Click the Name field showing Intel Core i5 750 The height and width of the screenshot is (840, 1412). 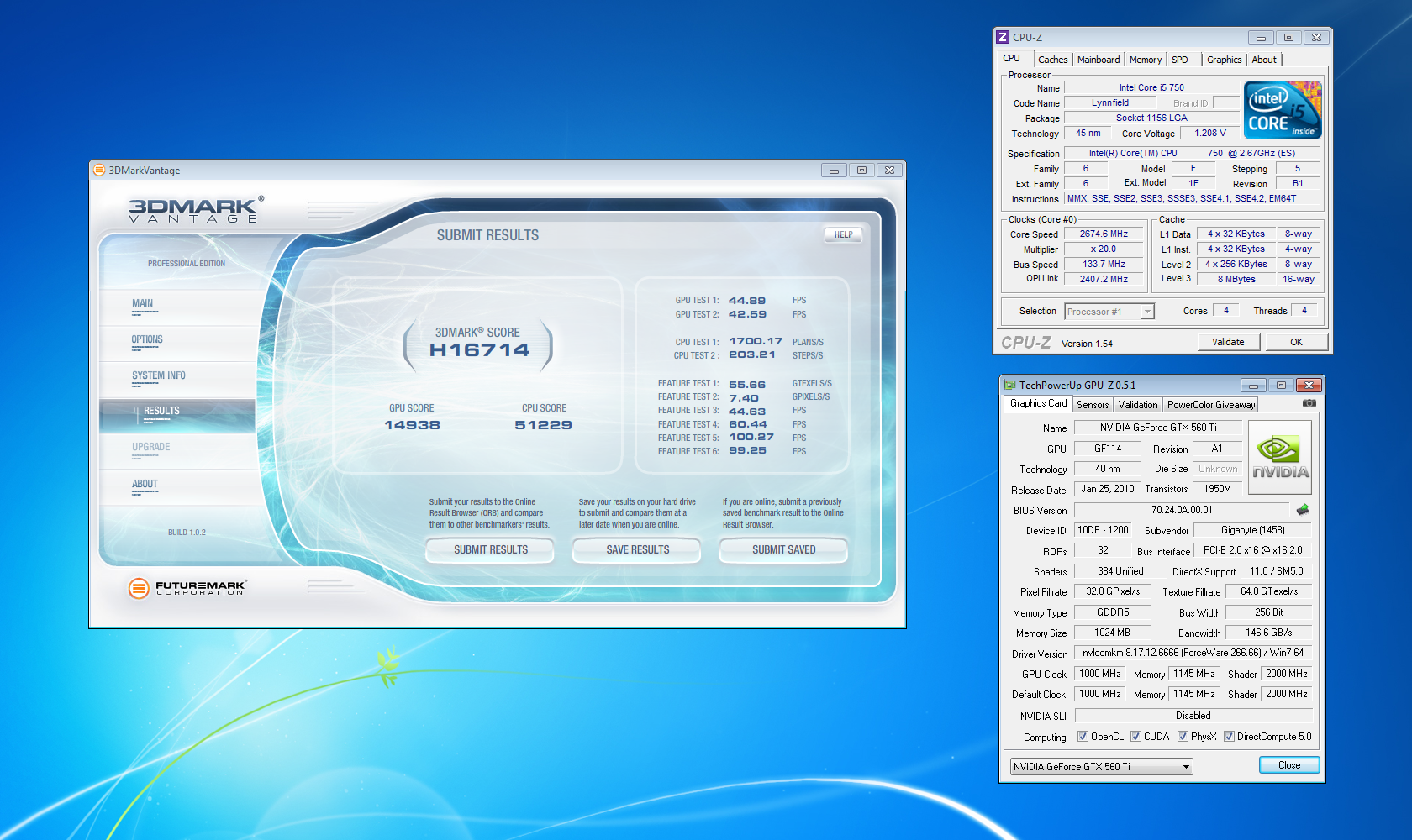1151,87
